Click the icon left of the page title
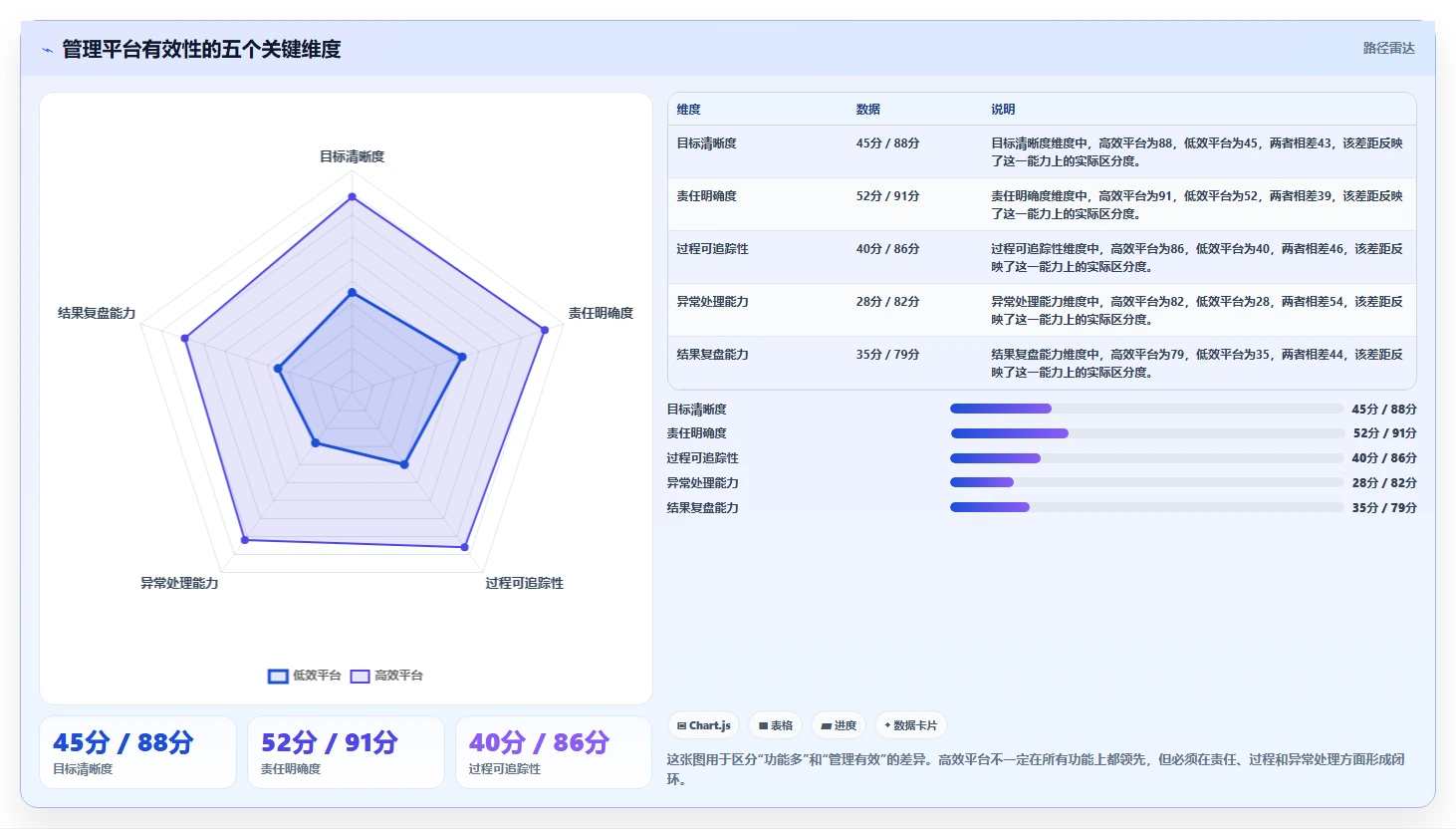Screen dimensions: 1456x829 (x=47, y=50)
